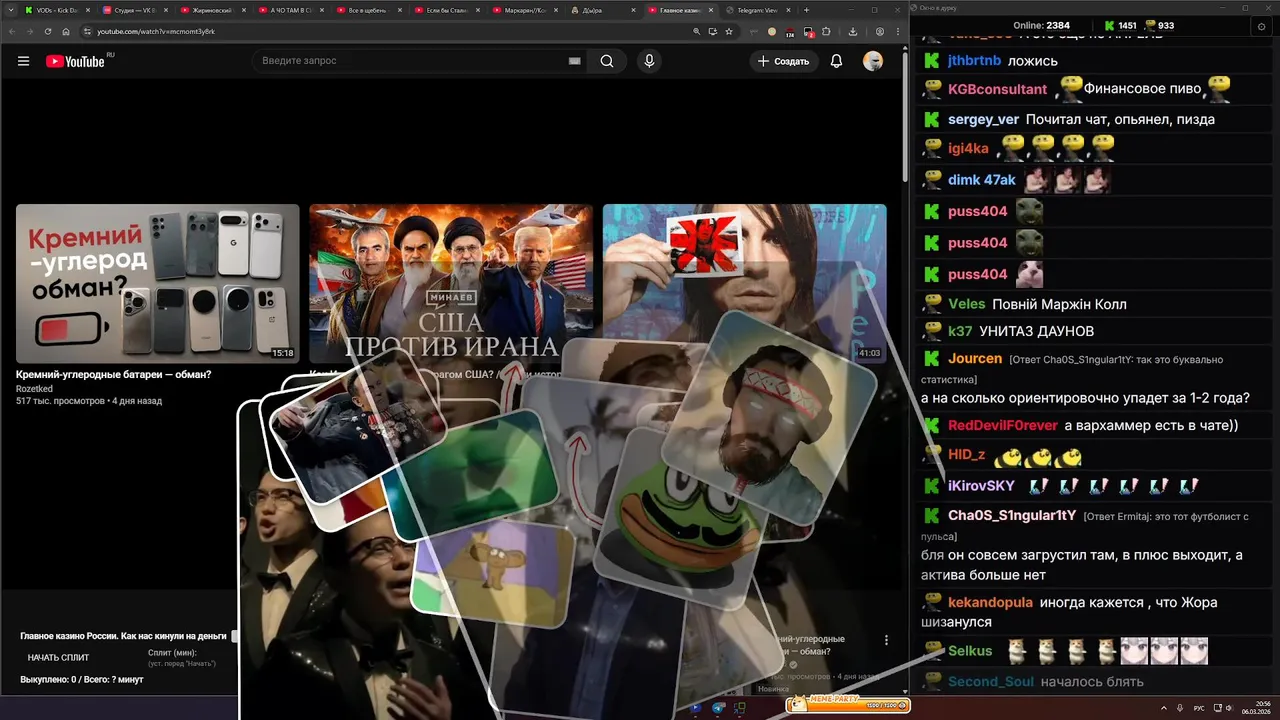Viewport: 1280px width, 720px height.
Task: Go back in the browser
Action: tap(13, 31)
